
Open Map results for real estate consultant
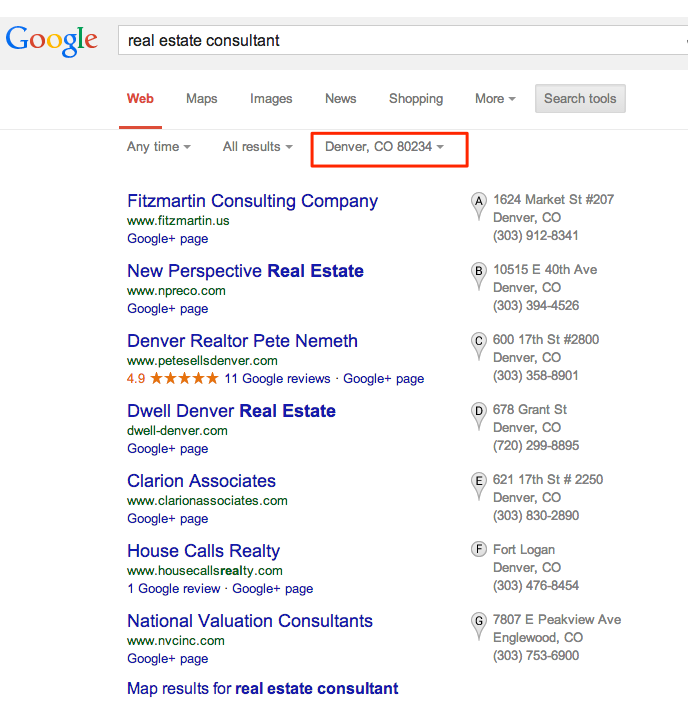263,688
